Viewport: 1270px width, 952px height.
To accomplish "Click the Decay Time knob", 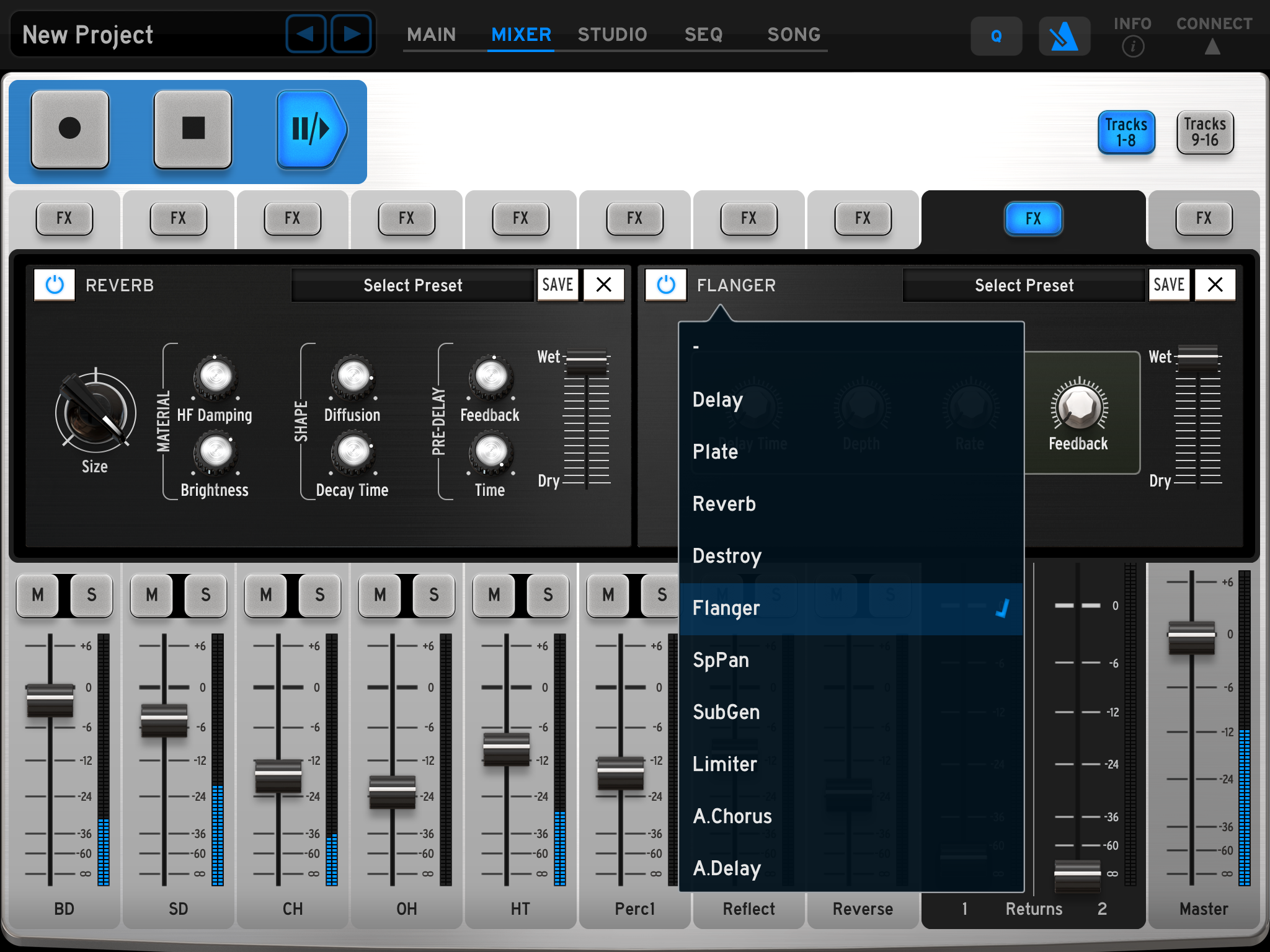I will tap(353, 452).
